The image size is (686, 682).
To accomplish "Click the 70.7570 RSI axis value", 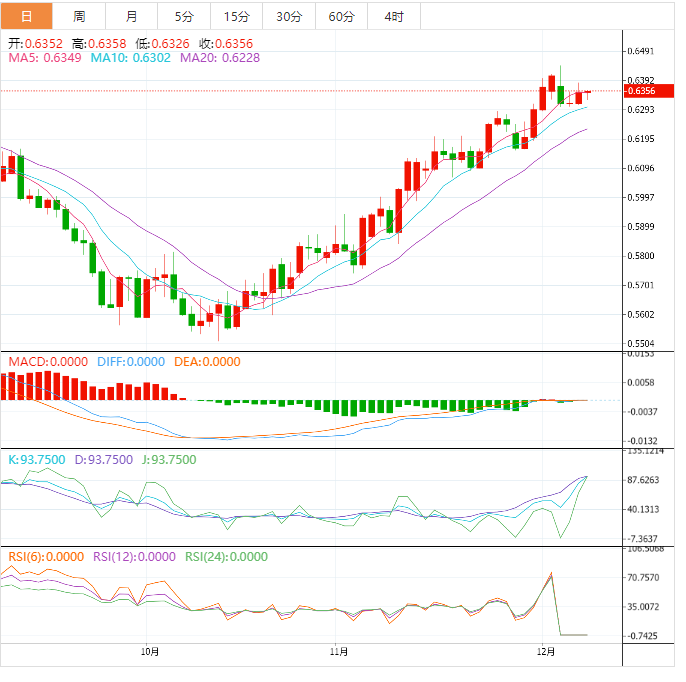I will (643, 577).
